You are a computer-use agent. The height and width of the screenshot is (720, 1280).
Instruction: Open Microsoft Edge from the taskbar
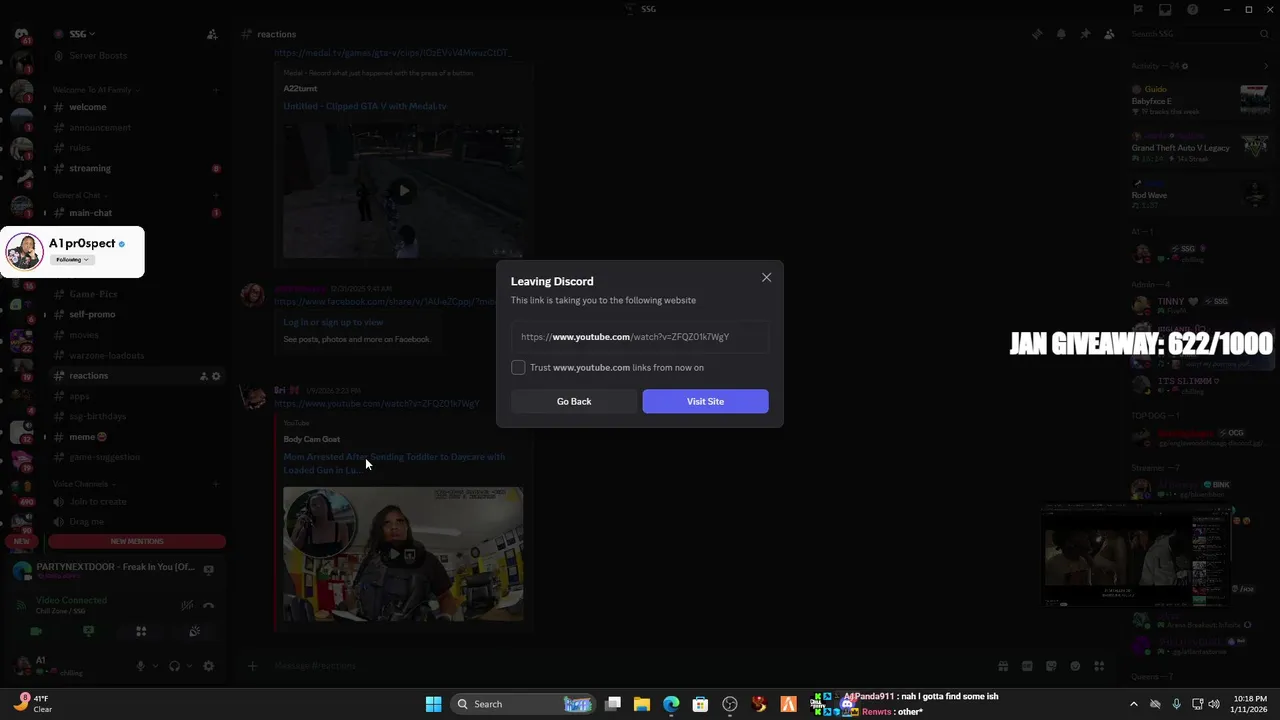pos(671,704)
